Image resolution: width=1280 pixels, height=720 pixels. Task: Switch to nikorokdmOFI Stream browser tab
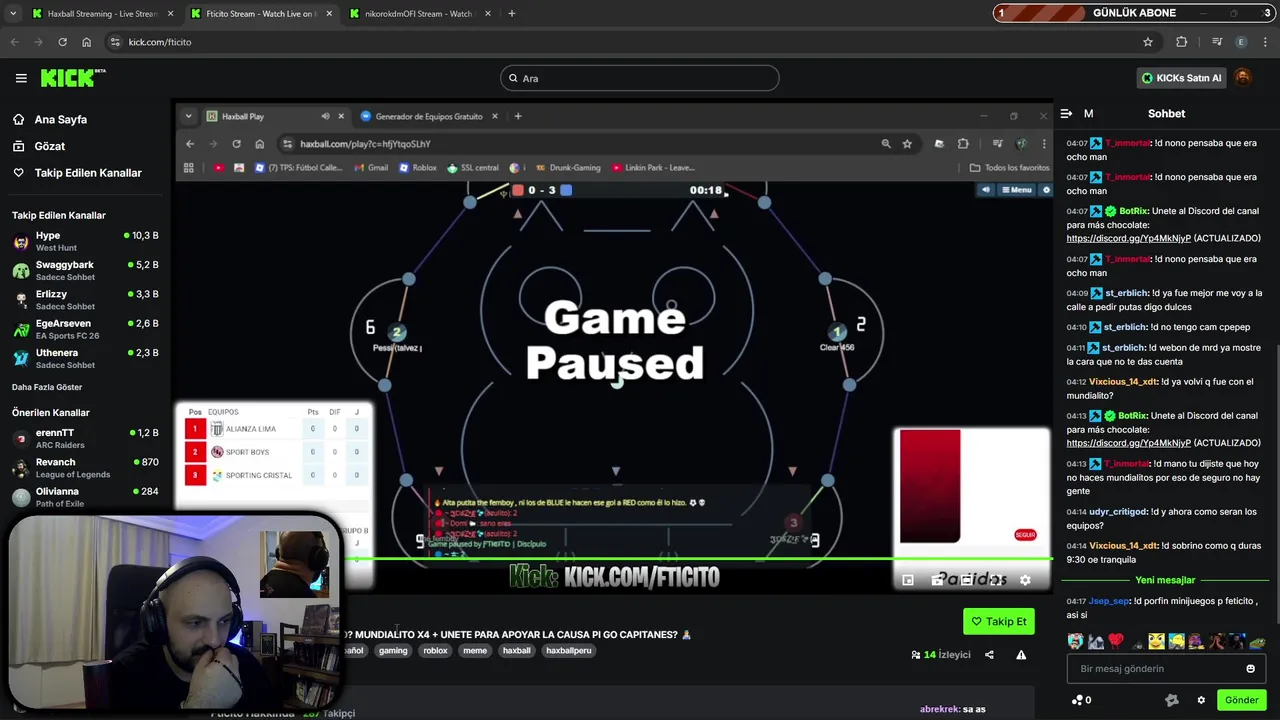point(417,14)
